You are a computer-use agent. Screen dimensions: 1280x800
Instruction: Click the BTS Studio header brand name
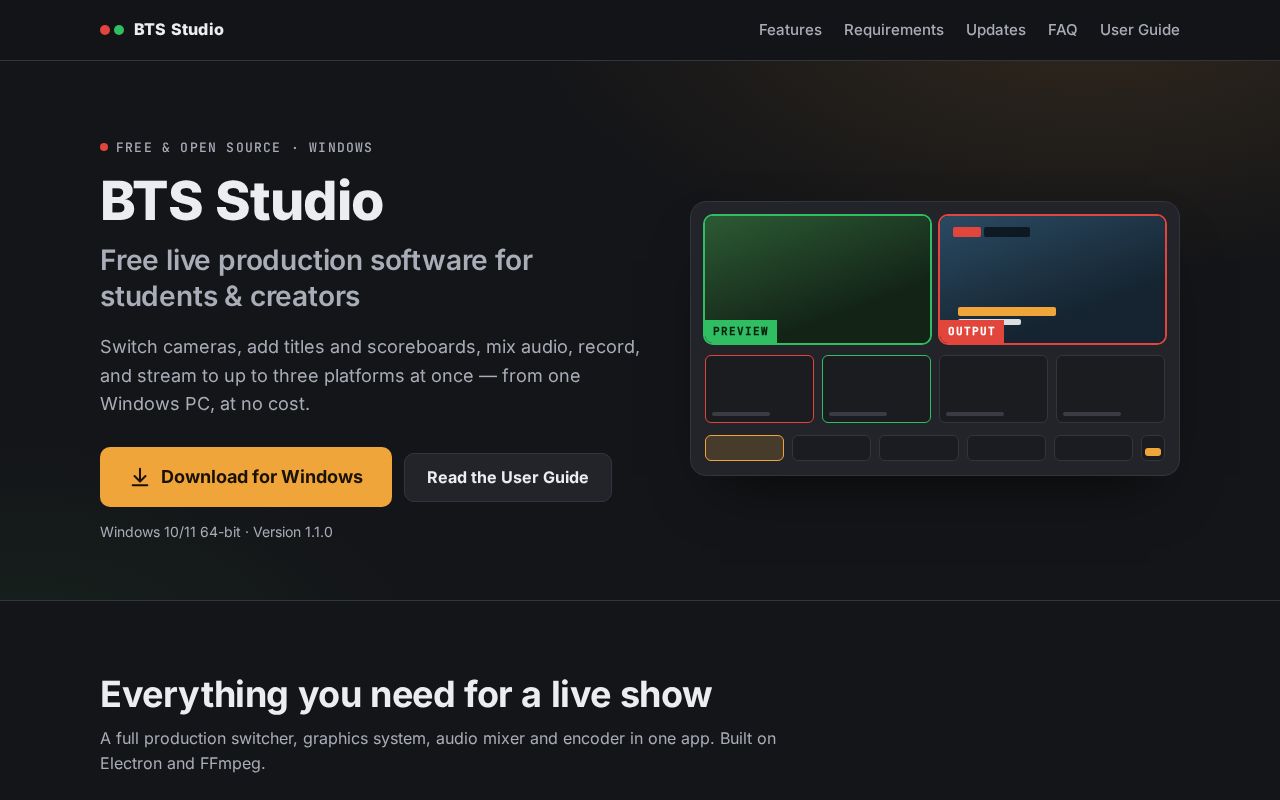click(179, 30)
